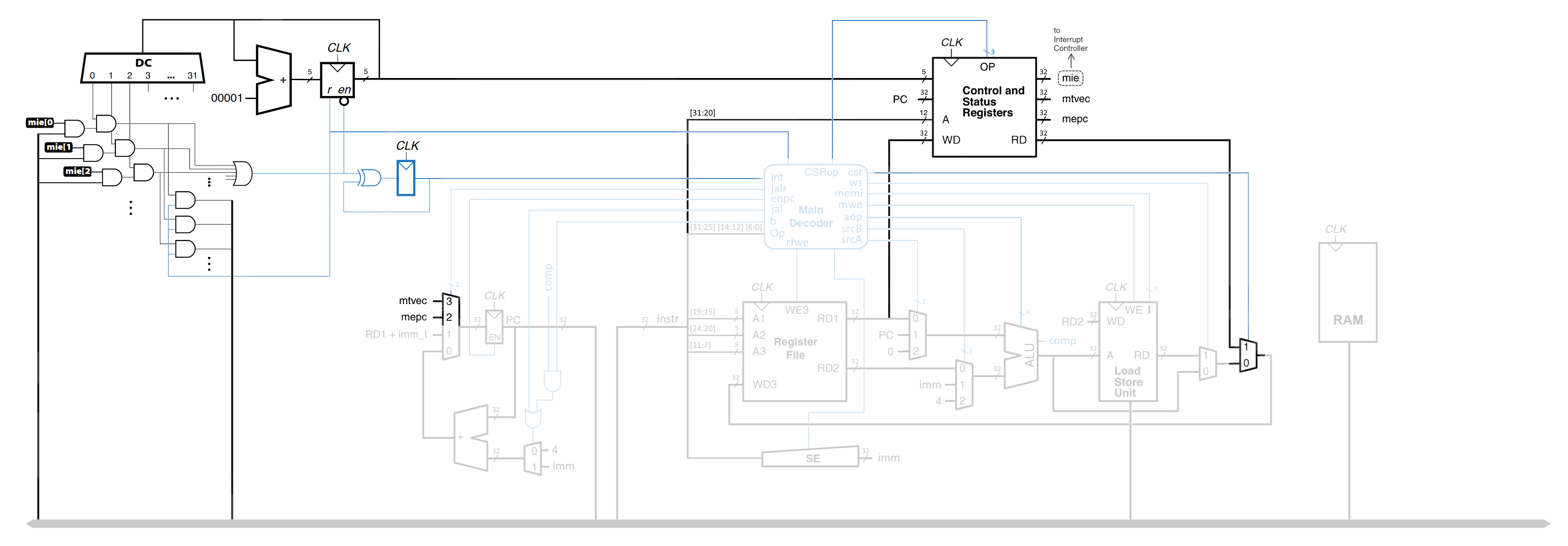Click the PC input label left of the CSR block

coord(900,99)
